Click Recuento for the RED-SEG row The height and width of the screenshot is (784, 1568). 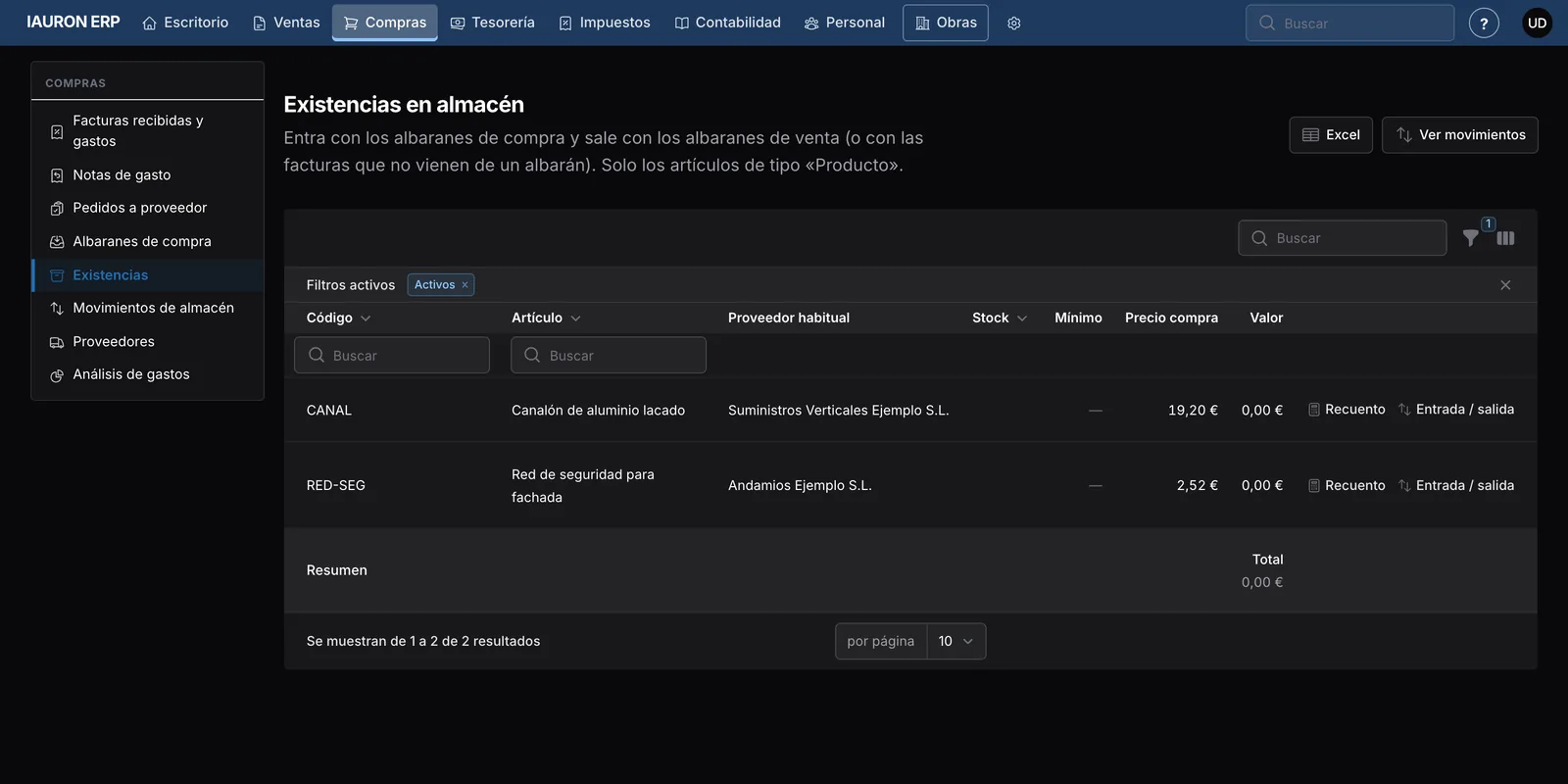pyautogui.click(x=1347, y=486)
